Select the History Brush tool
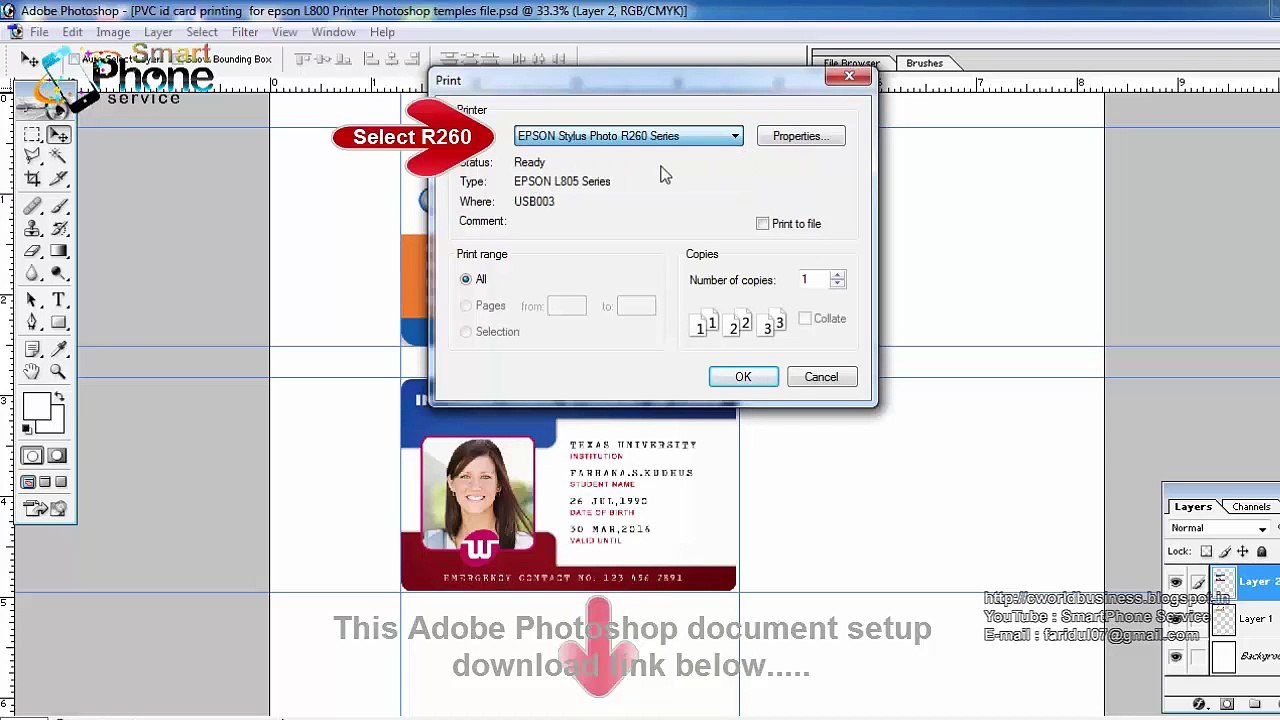1280x720 pixels. tap(58, 229)
